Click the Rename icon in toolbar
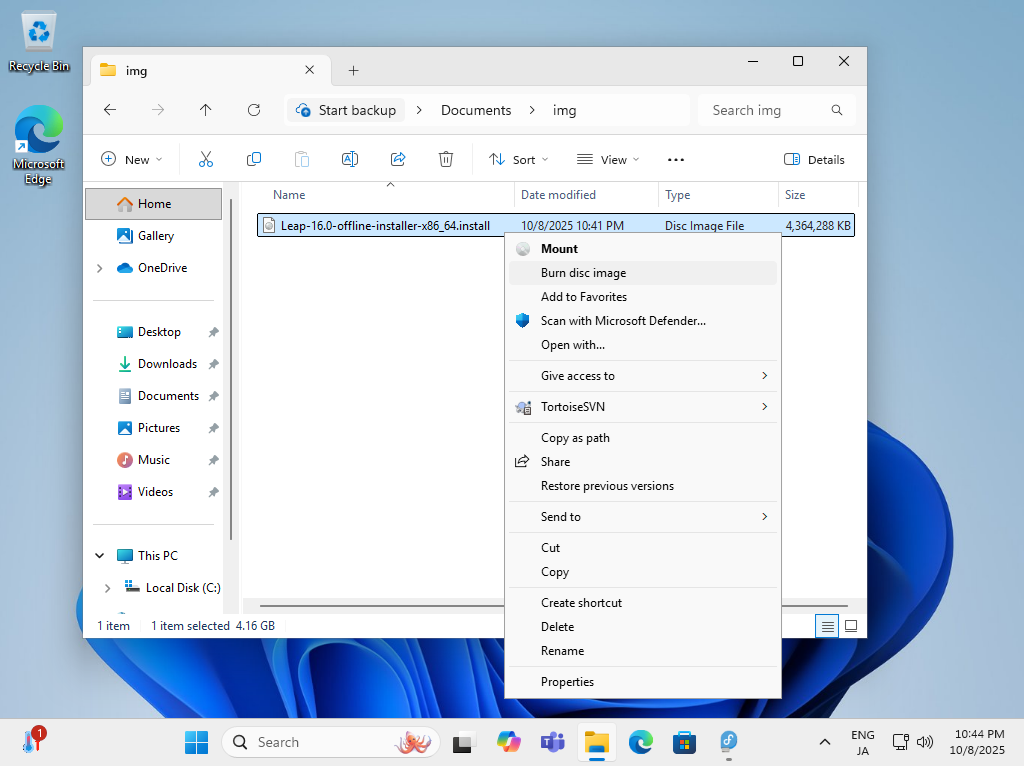 click(350, 159)
